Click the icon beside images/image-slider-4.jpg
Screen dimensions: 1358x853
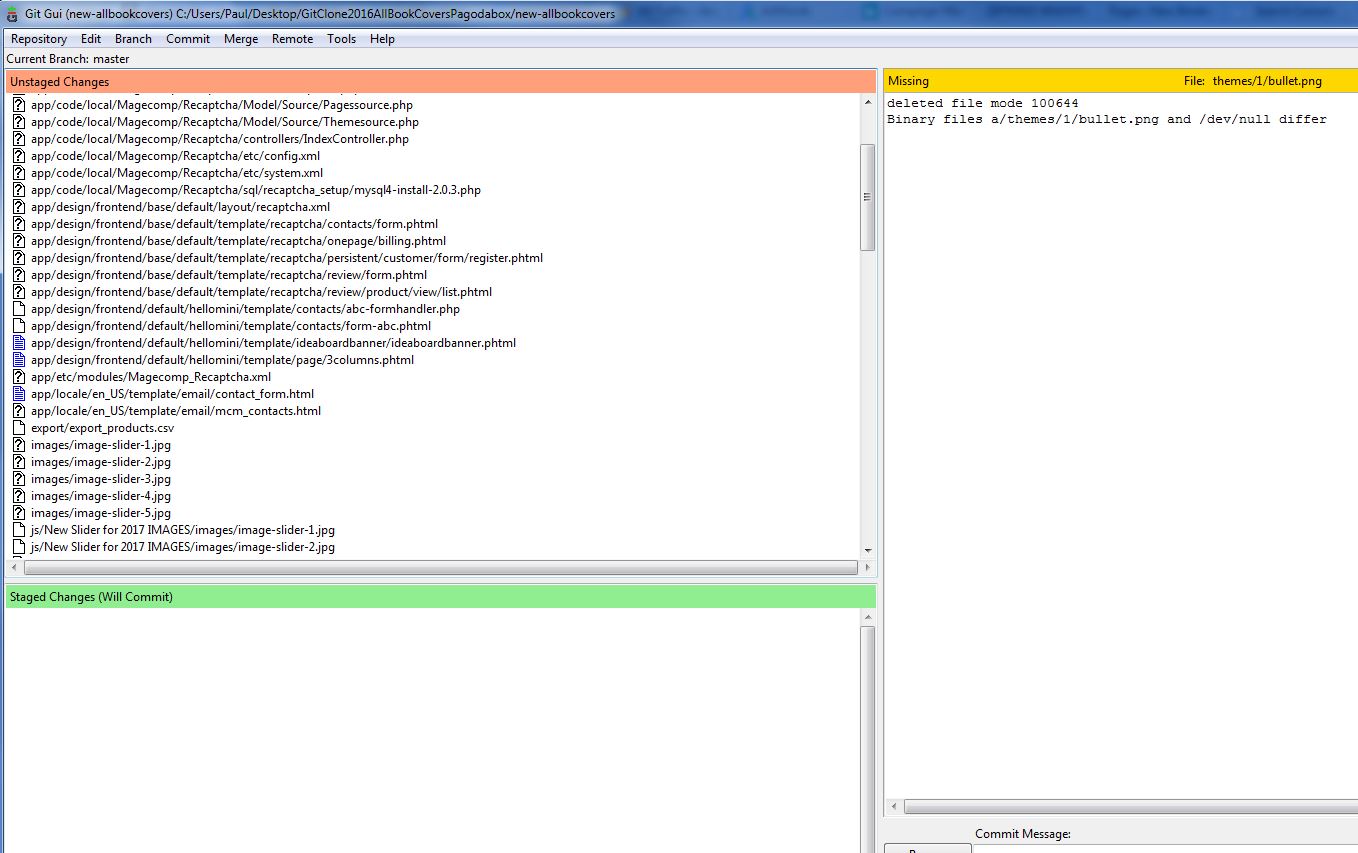pos(18,496)
